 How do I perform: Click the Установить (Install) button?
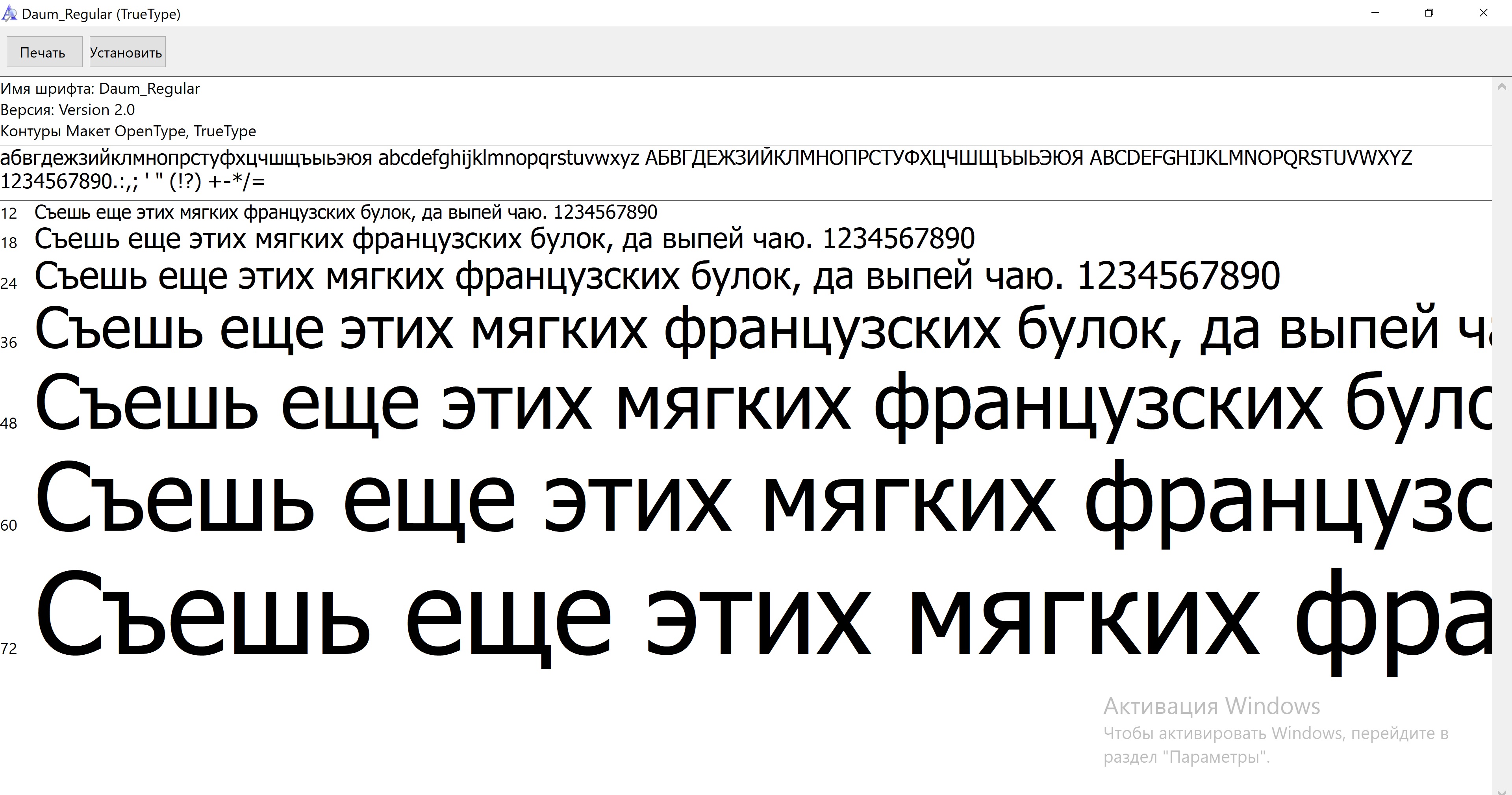127,52
